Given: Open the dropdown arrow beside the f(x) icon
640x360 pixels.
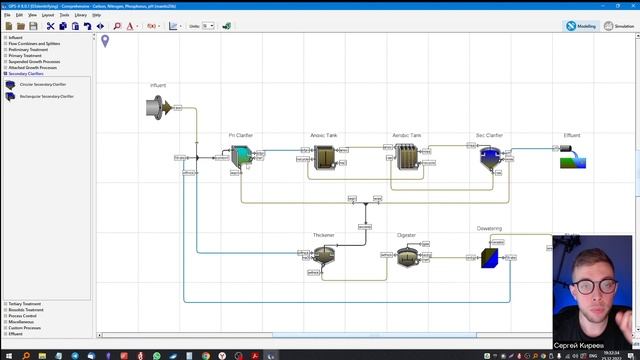Looking at the screenshot, I should (x=159, y=27).
